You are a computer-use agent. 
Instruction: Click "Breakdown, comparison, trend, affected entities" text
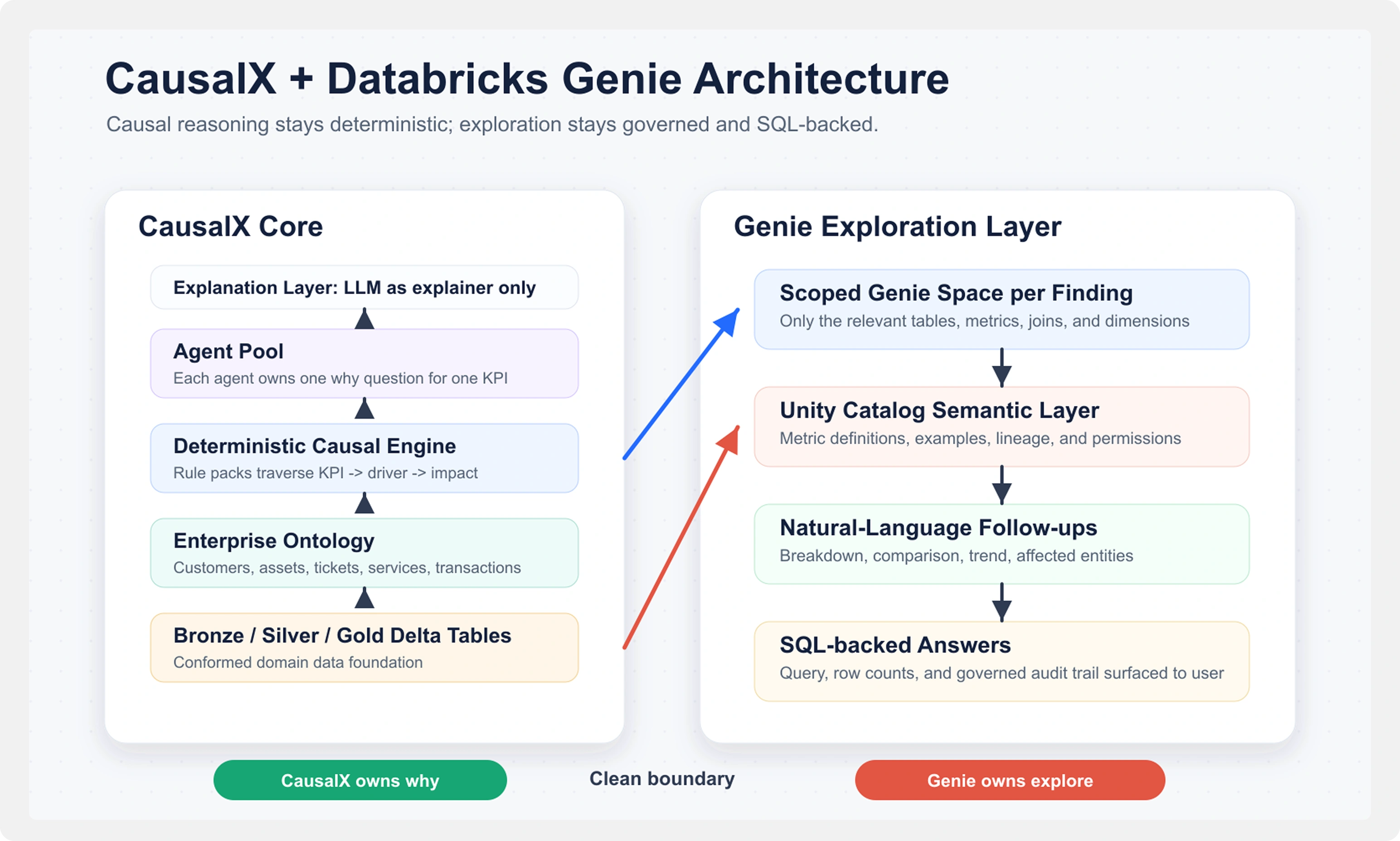(957, 556)
